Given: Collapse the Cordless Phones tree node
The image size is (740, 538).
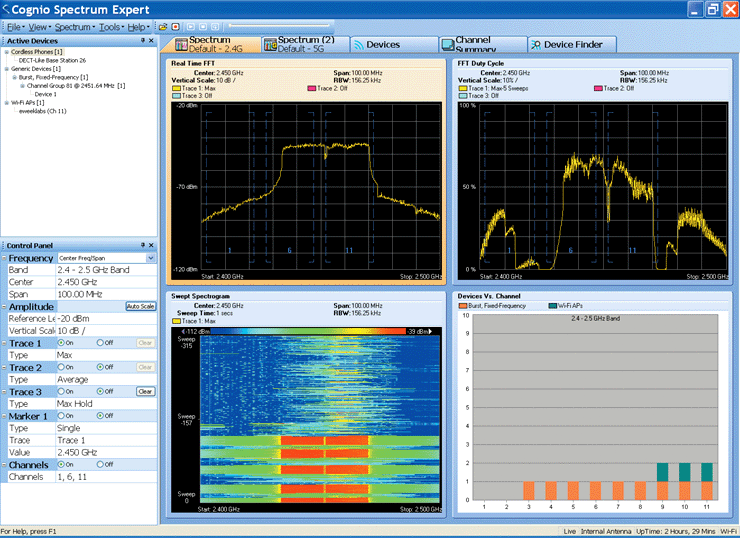Looking at the screenshot, I should tap(7, 52).
